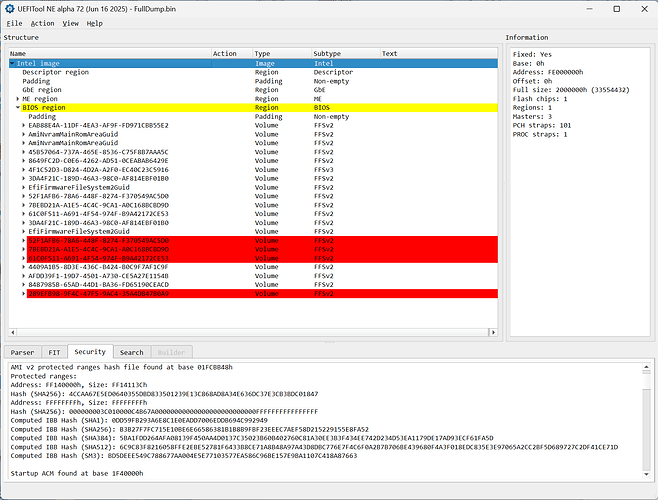
Task: Select the Descriptor region row
Action: click(253, 72)
